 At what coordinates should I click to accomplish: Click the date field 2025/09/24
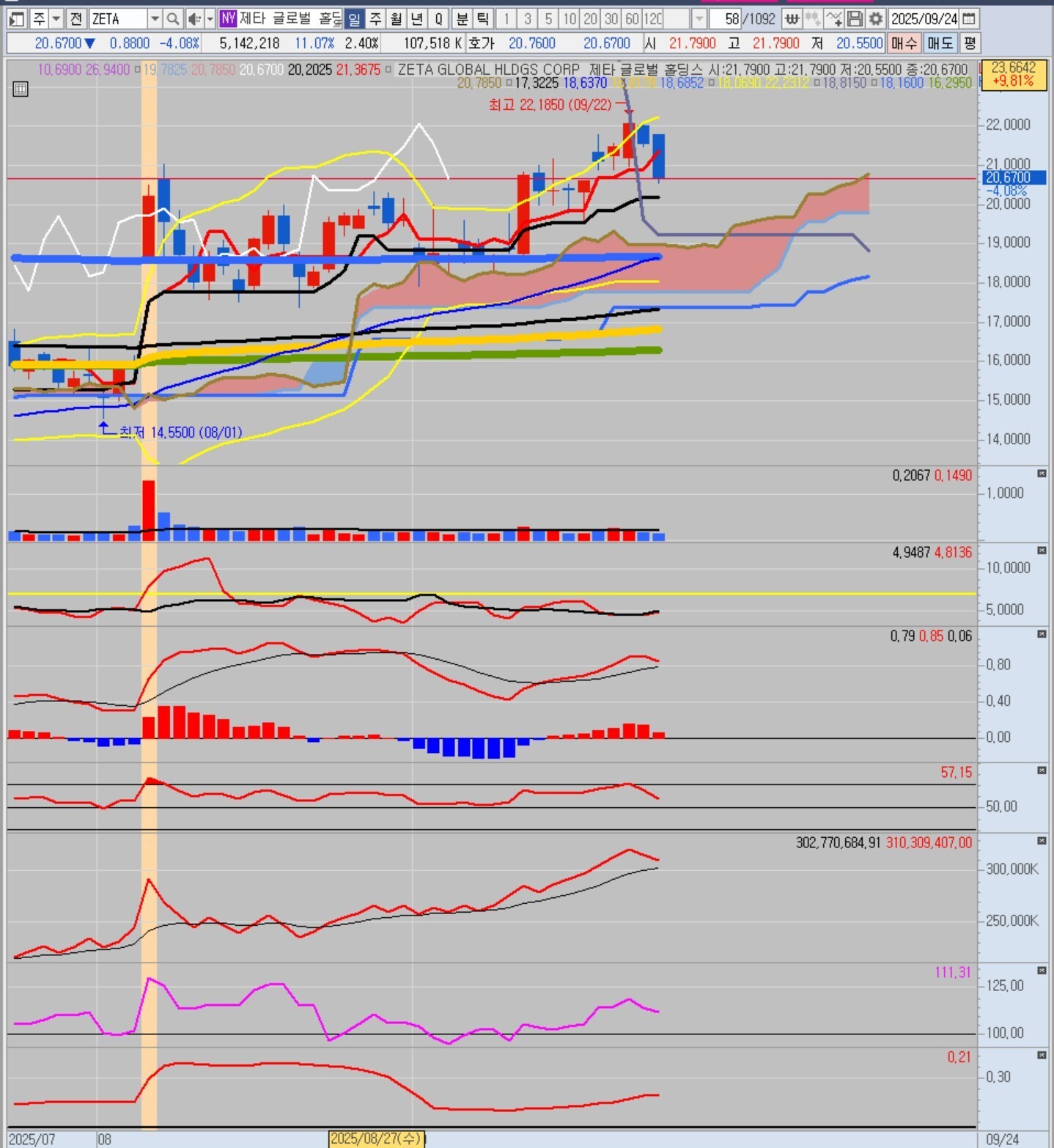coord(924,18)
